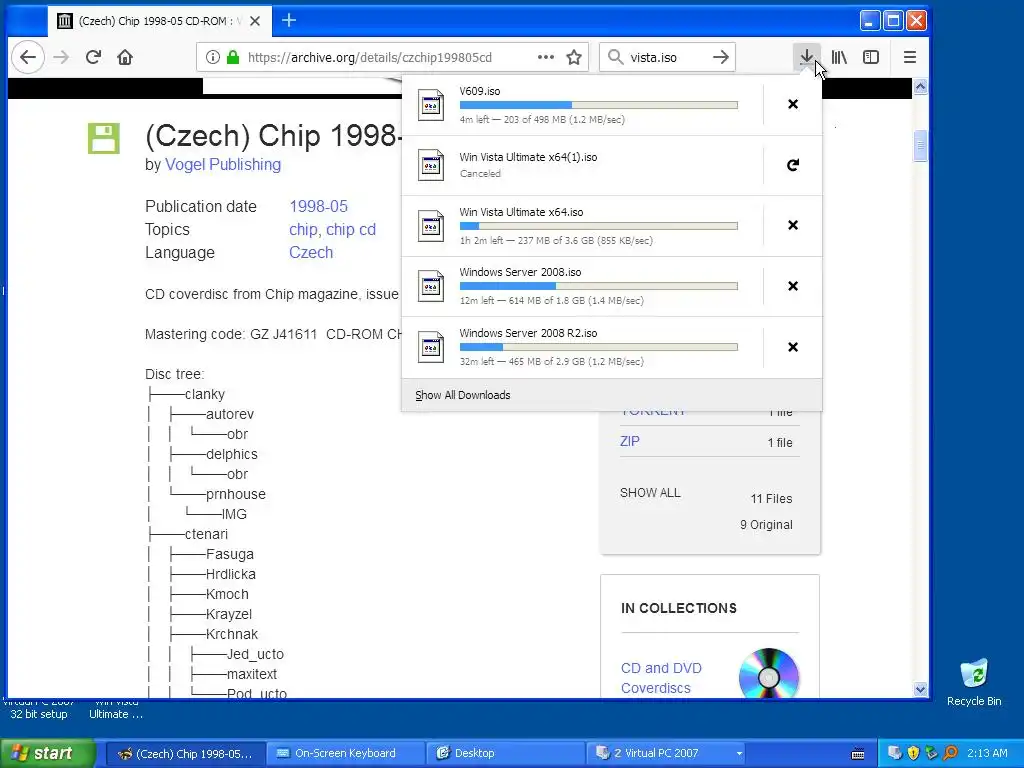Select the Krchnak tree row
The height and width of the screenshot is (768, 1024).
[x=231, y=634]
